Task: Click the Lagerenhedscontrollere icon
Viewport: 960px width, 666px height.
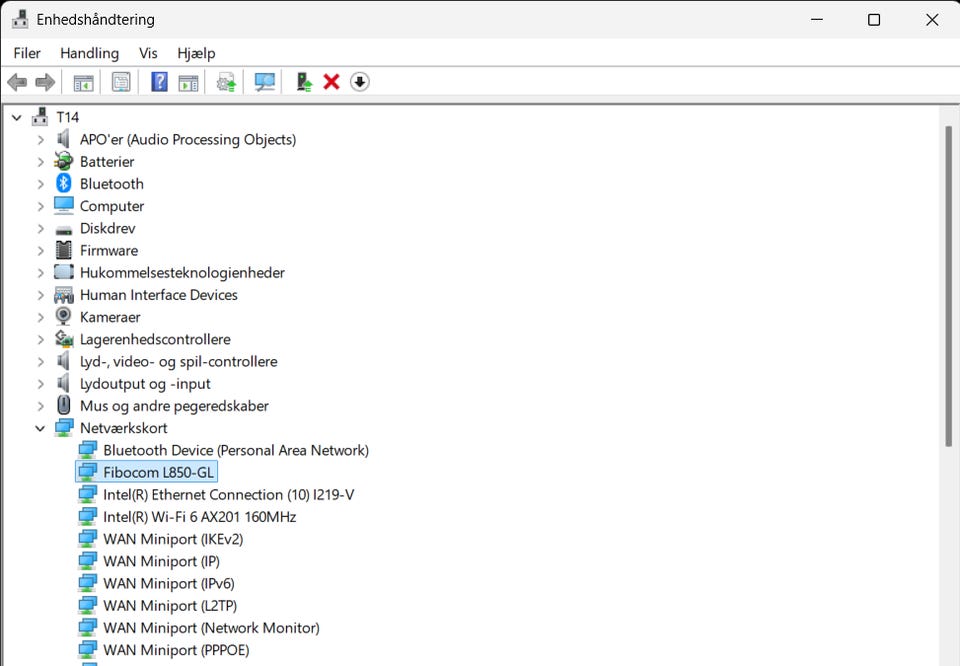Action: pos(64,339)
